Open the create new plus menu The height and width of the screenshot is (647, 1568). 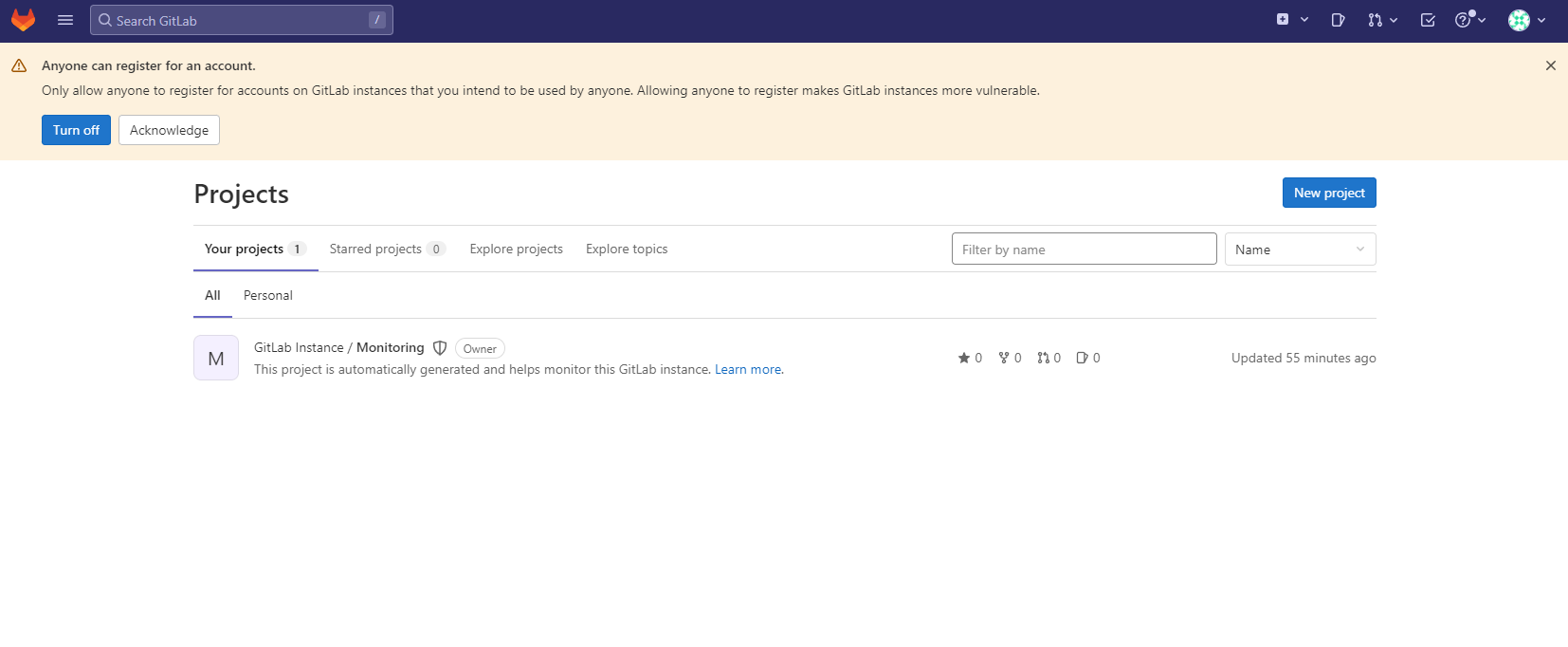pyautogui.click(x=1292, y=20)
